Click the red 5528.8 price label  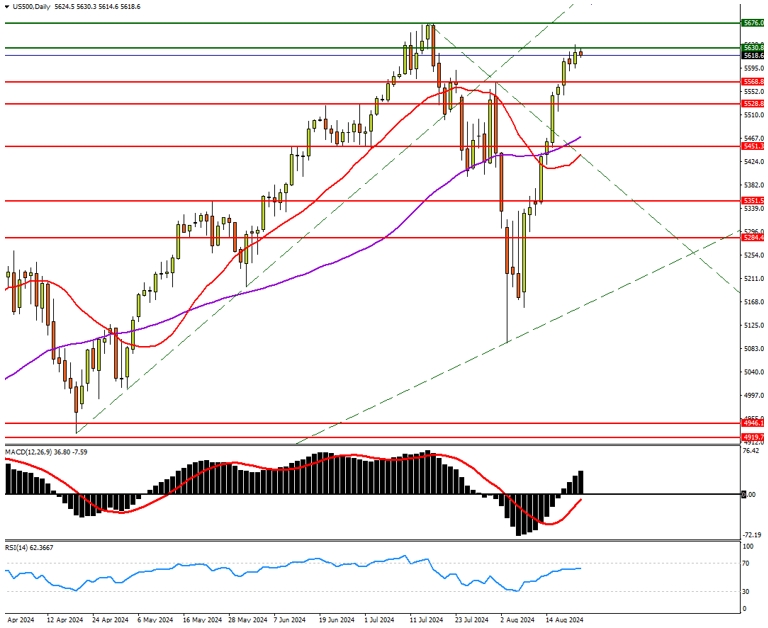pos(753,103)
